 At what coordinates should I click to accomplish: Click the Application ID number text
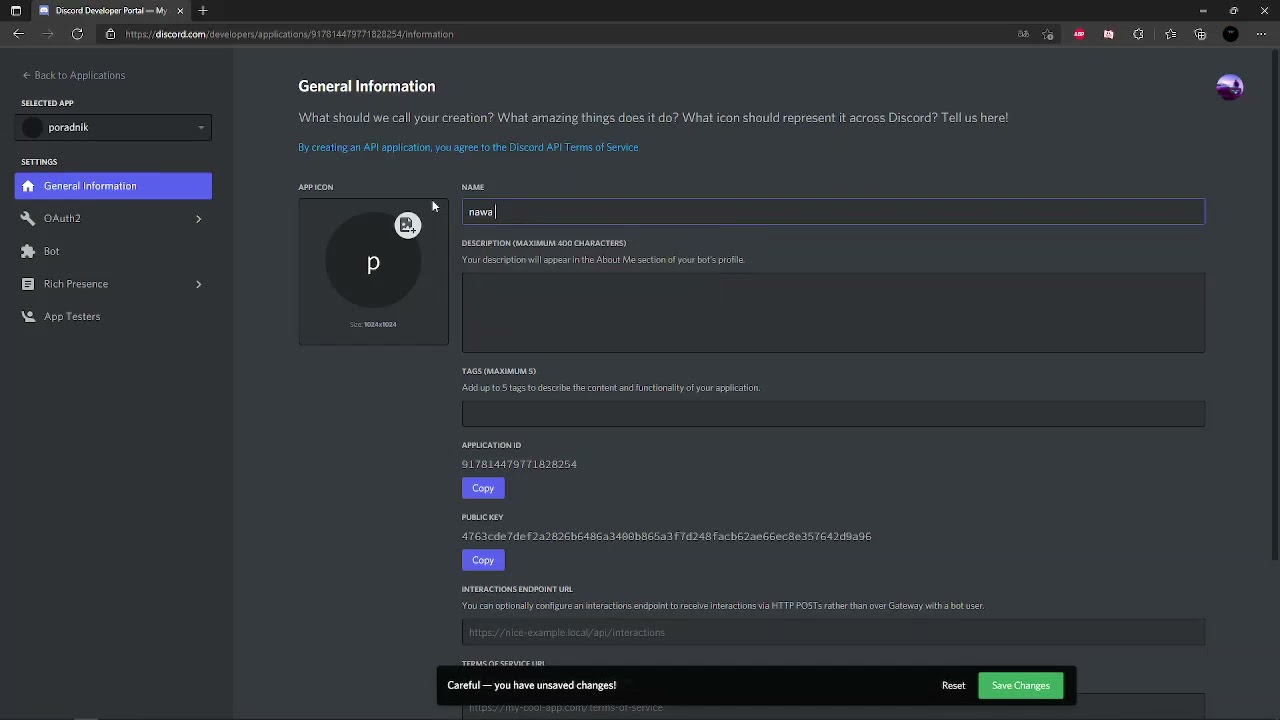pyautogui.click(x=519, y=464)
